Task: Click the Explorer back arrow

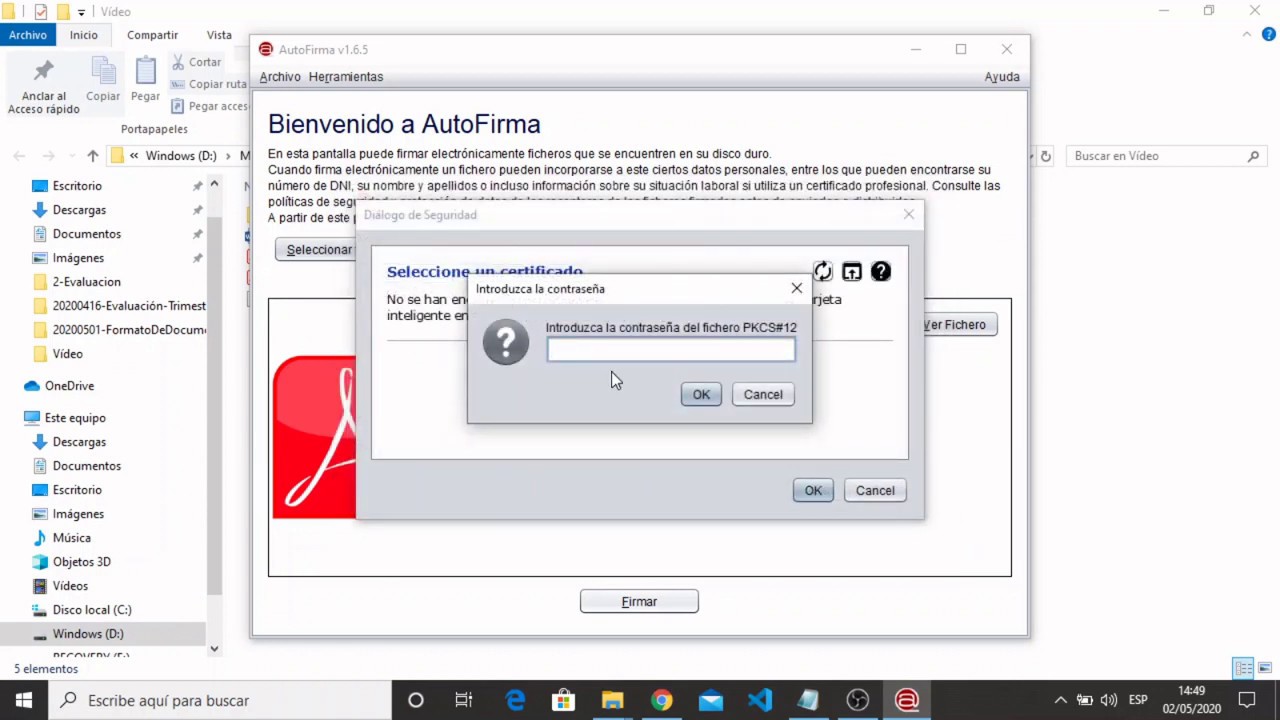Action: coord(19,156)
